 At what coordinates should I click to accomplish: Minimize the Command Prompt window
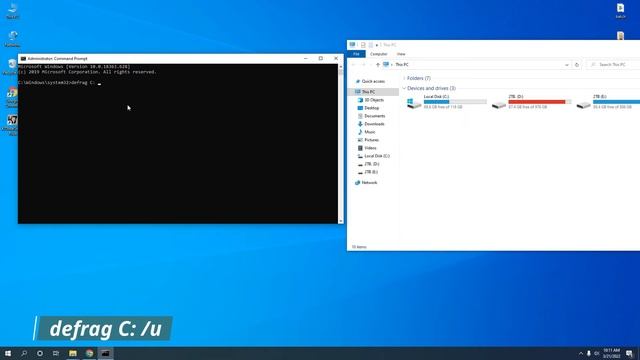[x=306, y=58]
